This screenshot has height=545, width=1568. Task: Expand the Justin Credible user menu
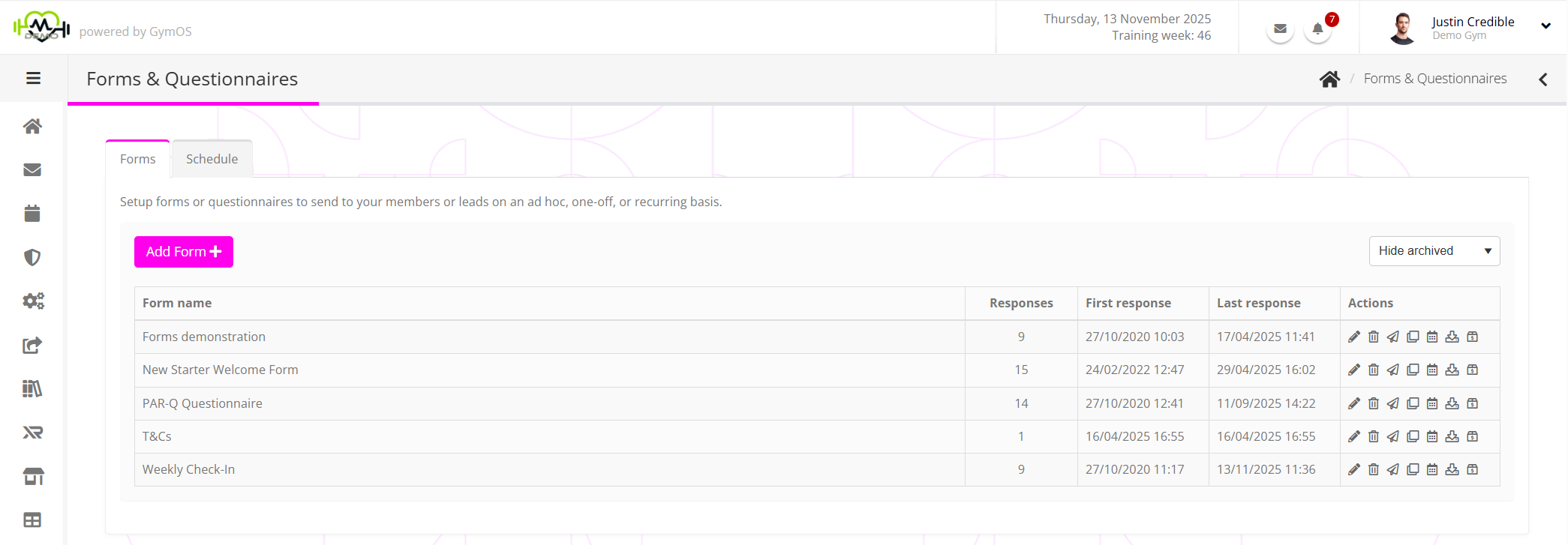tap(1545, 25)
